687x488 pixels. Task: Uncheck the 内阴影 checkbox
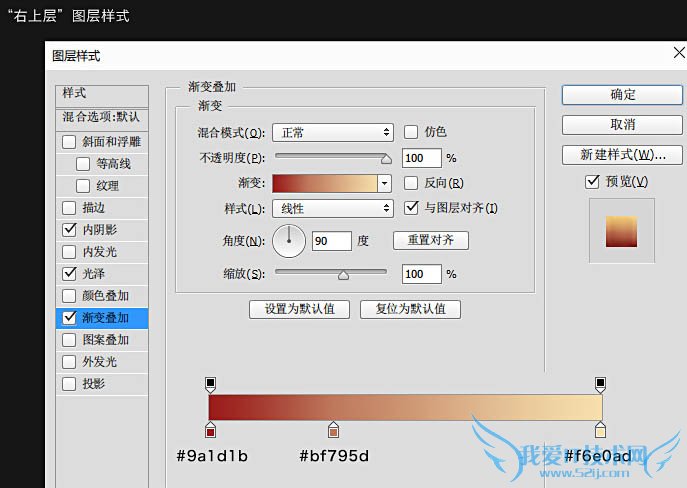[69, 230]
